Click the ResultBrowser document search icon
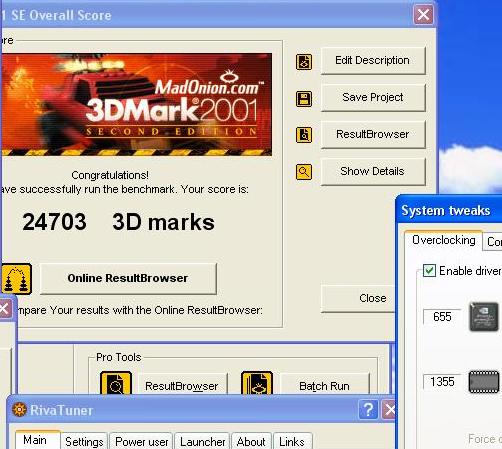Viewport: 502px width, 449px height. [304, 135]
